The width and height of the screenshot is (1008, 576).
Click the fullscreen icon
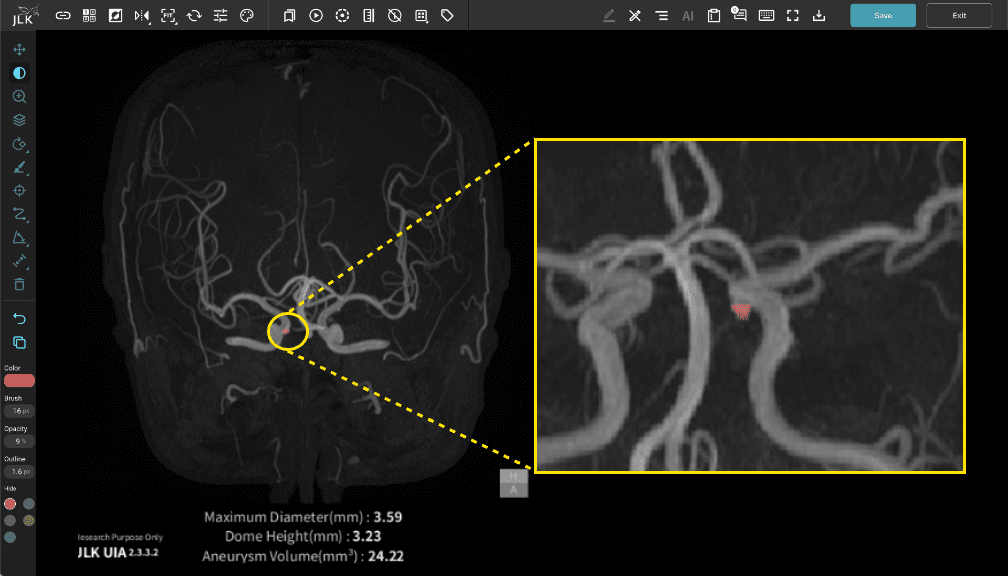click(793, 15)
